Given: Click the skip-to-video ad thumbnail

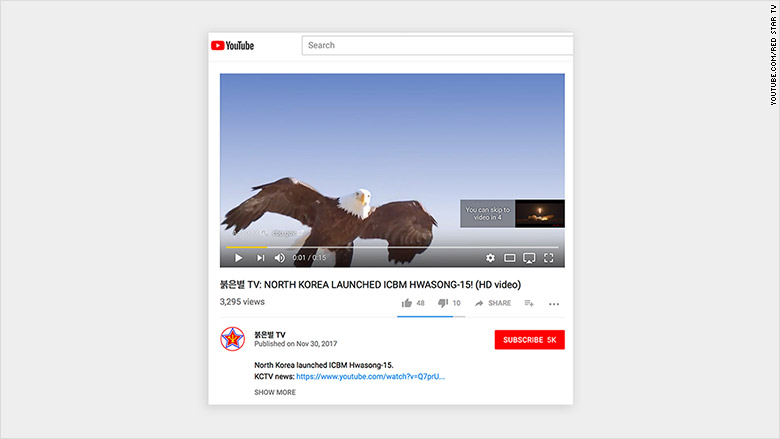Looking at the screenshot, I should tap(540, 214).
